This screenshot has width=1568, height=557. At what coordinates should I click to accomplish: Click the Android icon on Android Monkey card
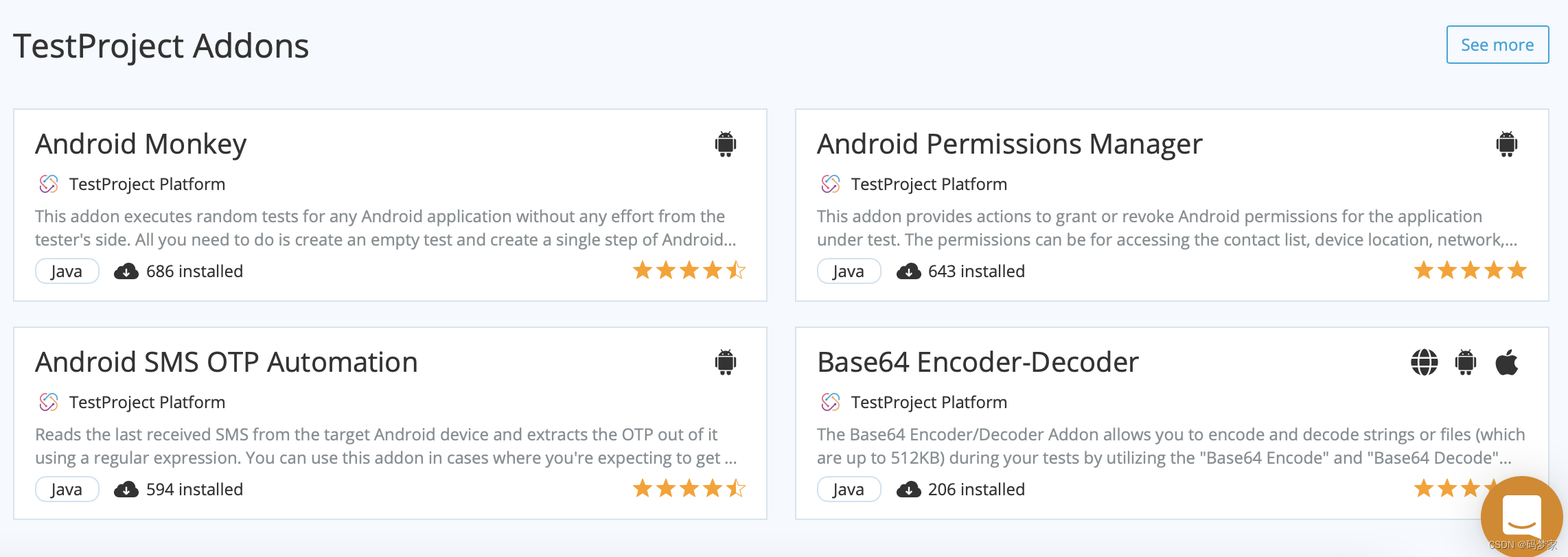click(725, 144)
